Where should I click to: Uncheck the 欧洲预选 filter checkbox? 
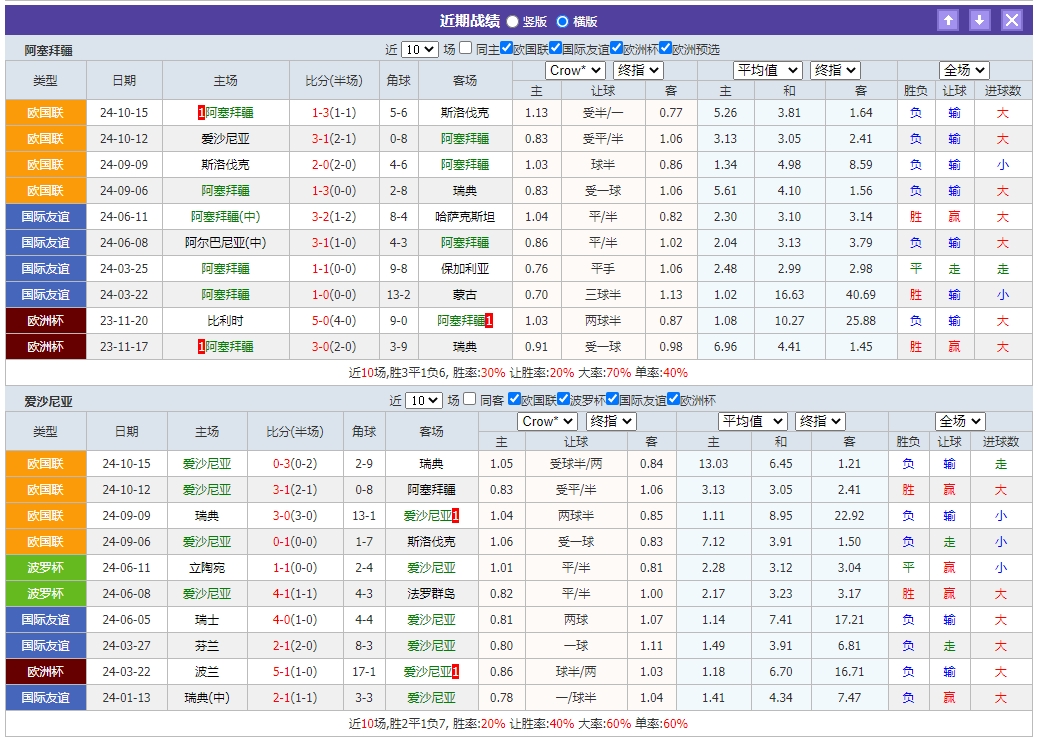coord(668,48)
